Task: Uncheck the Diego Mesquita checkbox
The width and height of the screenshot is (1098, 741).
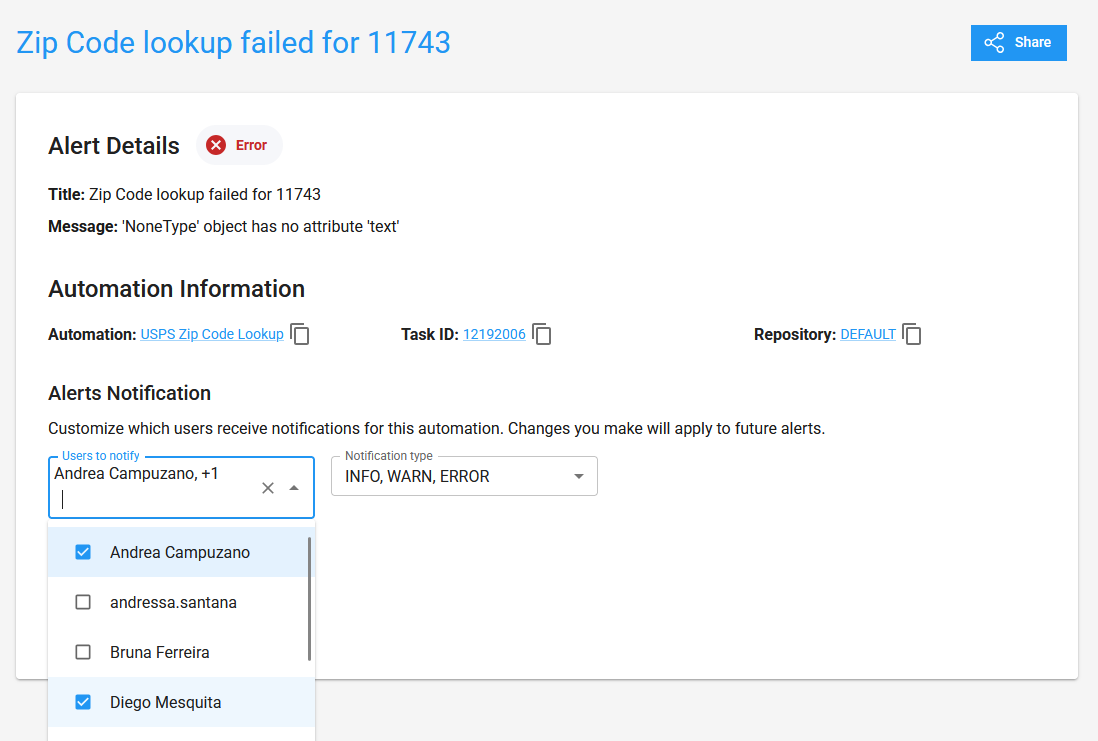Action: (83, 702)
